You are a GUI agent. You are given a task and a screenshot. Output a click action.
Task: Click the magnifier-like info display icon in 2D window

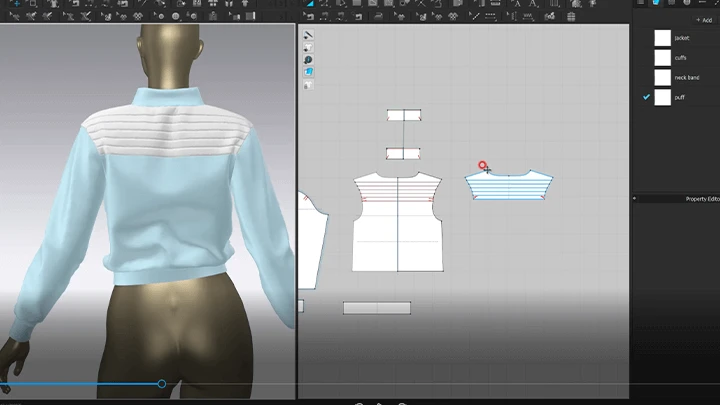(308, 60)
